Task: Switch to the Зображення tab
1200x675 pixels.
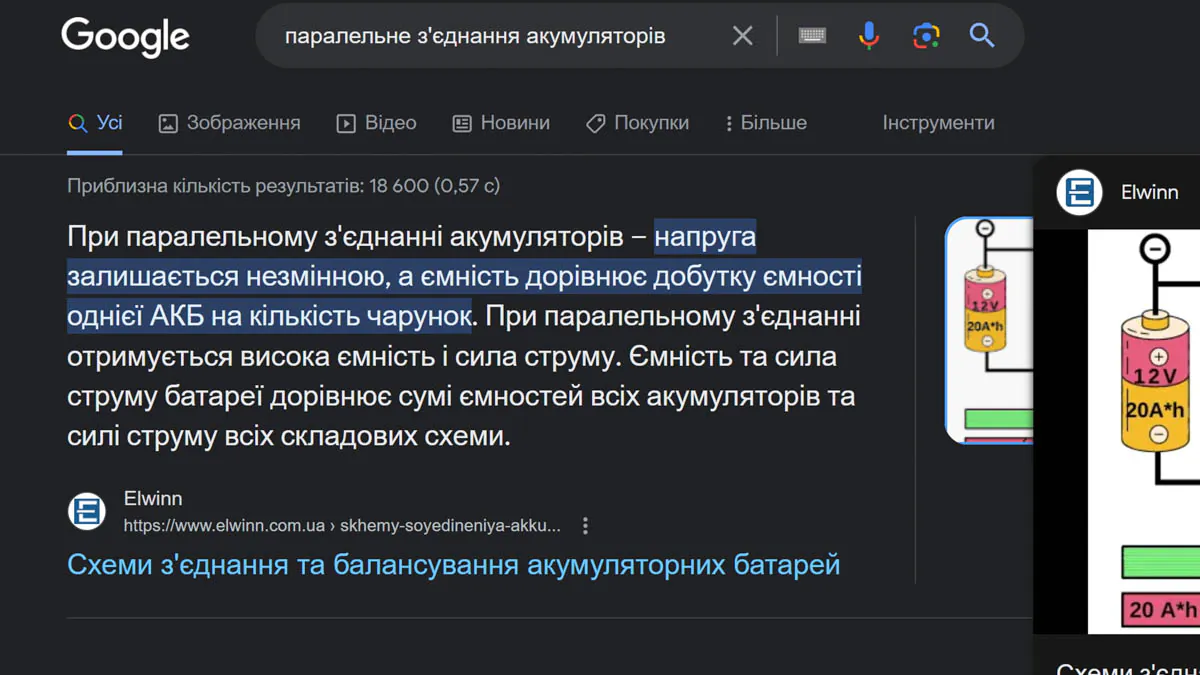Action: (x=229, y=123)
